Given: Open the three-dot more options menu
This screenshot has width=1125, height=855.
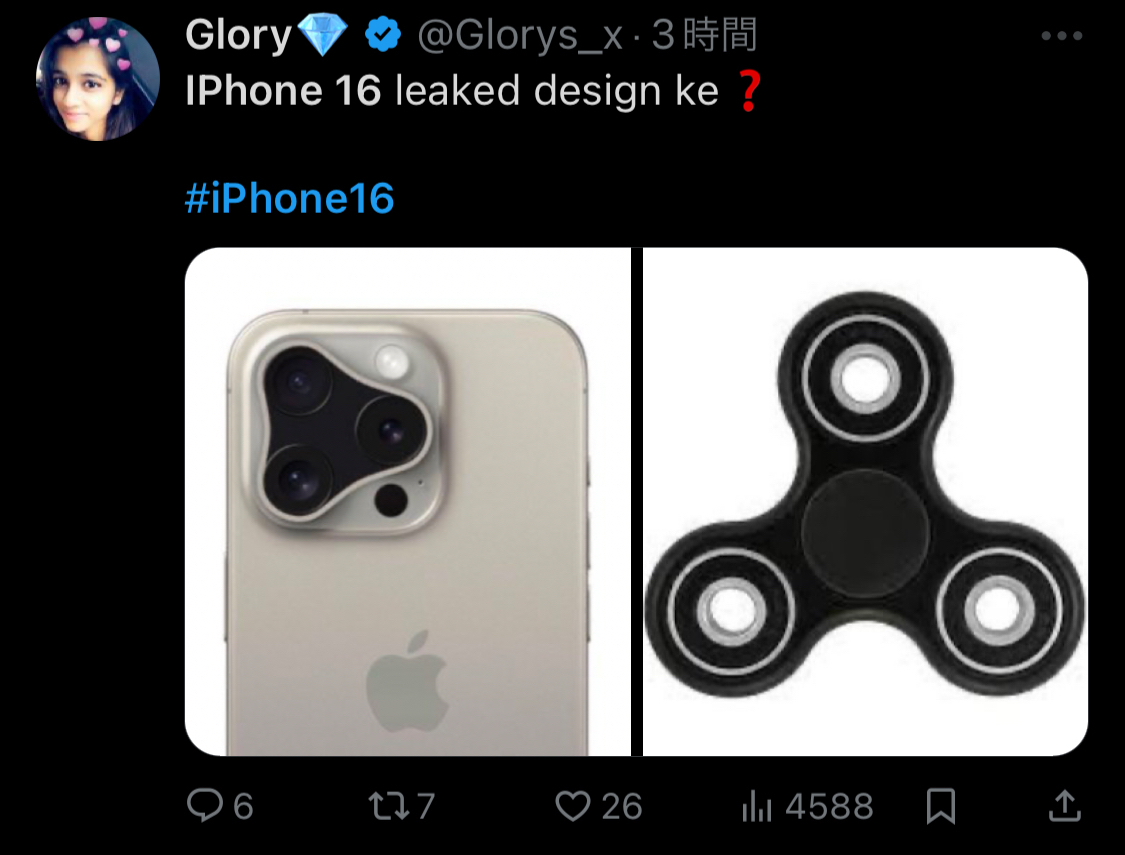Looking at the screenshot, I should point(1062,35).
